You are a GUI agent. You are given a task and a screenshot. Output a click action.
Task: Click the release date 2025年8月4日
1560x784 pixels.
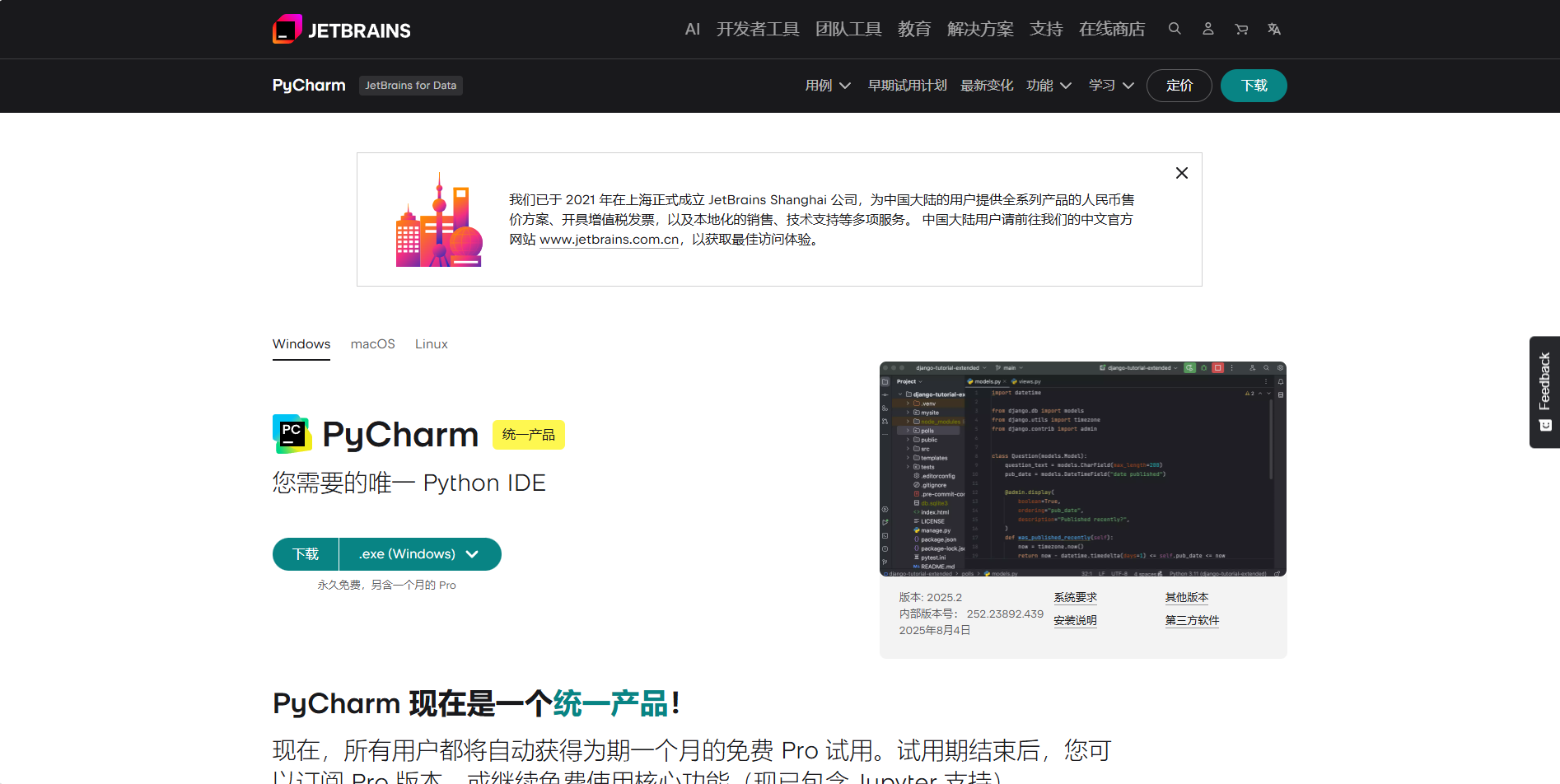(x=935, y=631)
